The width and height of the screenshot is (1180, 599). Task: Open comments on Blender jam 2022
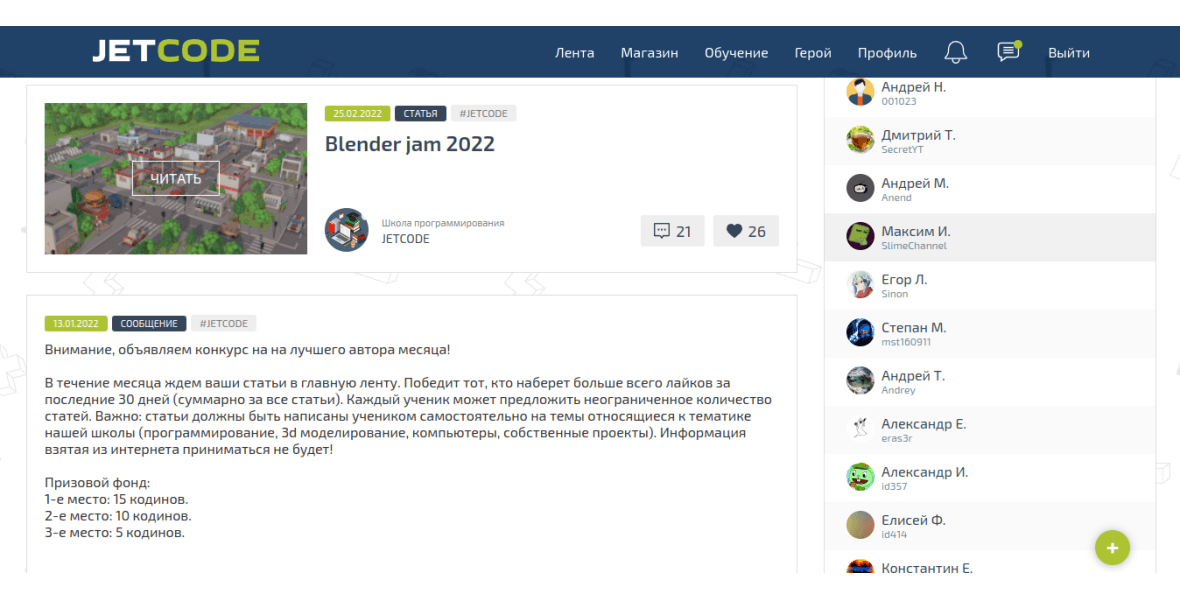(672, 231)
